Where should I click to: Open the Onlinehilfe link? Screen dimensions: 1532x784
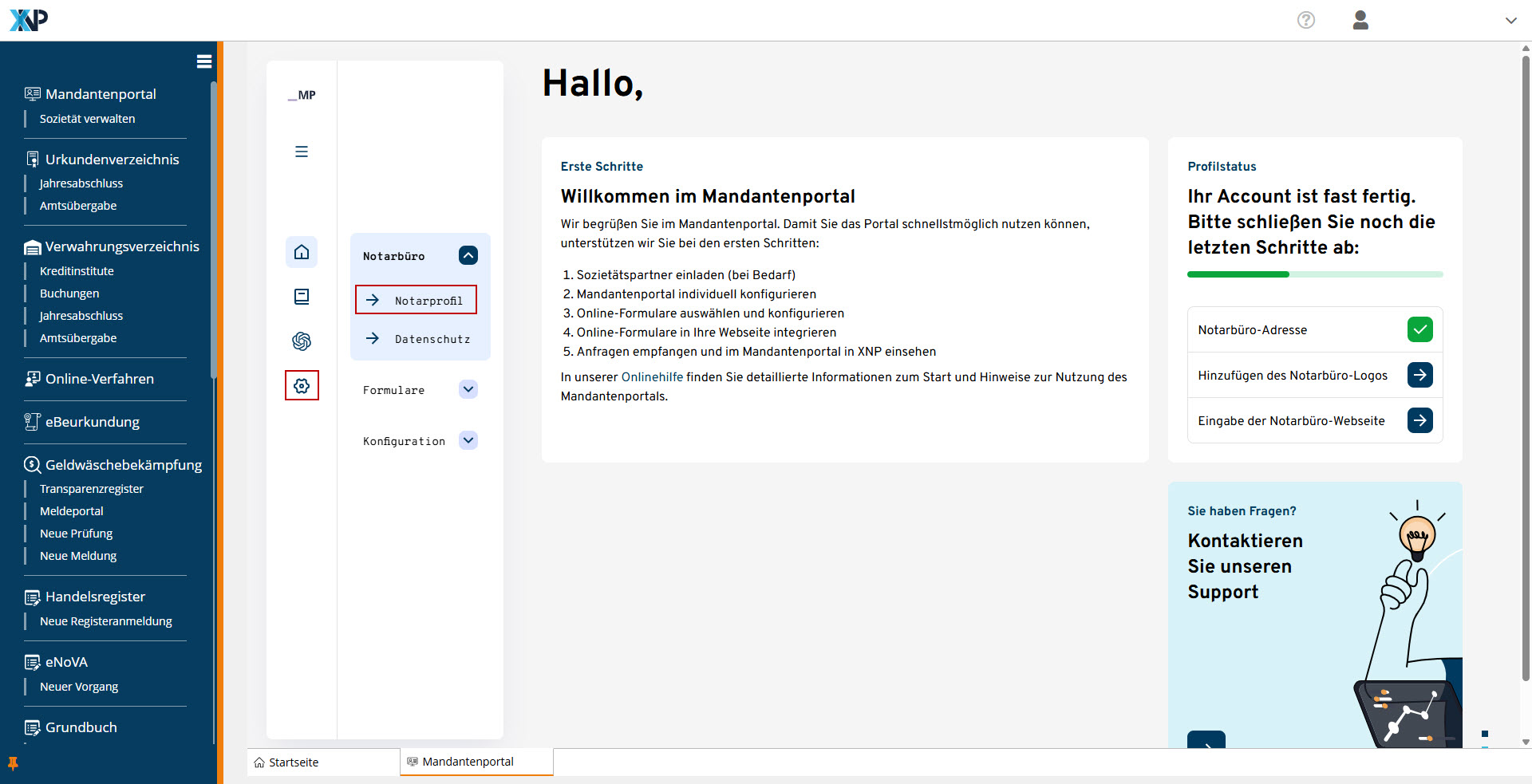coord(652,377)
